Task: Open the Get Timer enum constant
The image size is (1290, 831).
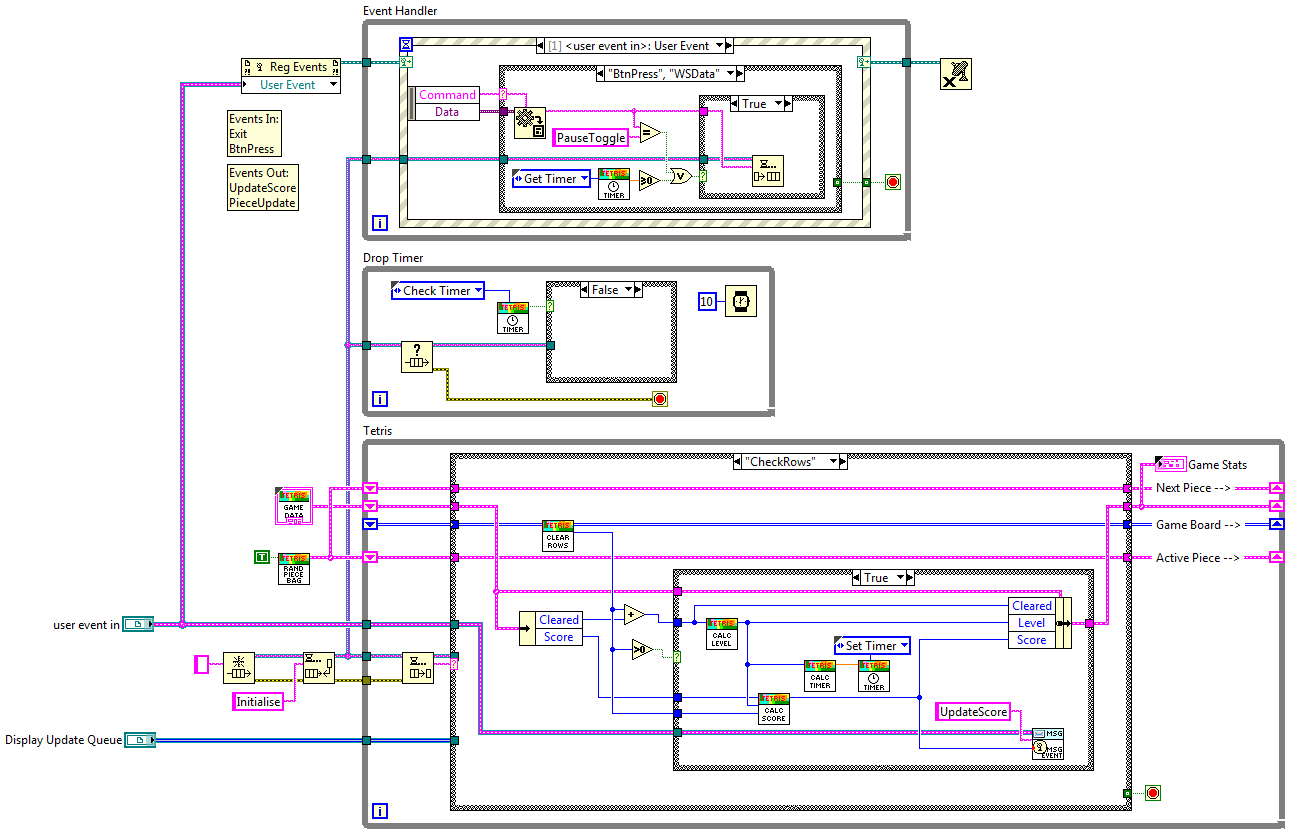Action: click(551, 179)
